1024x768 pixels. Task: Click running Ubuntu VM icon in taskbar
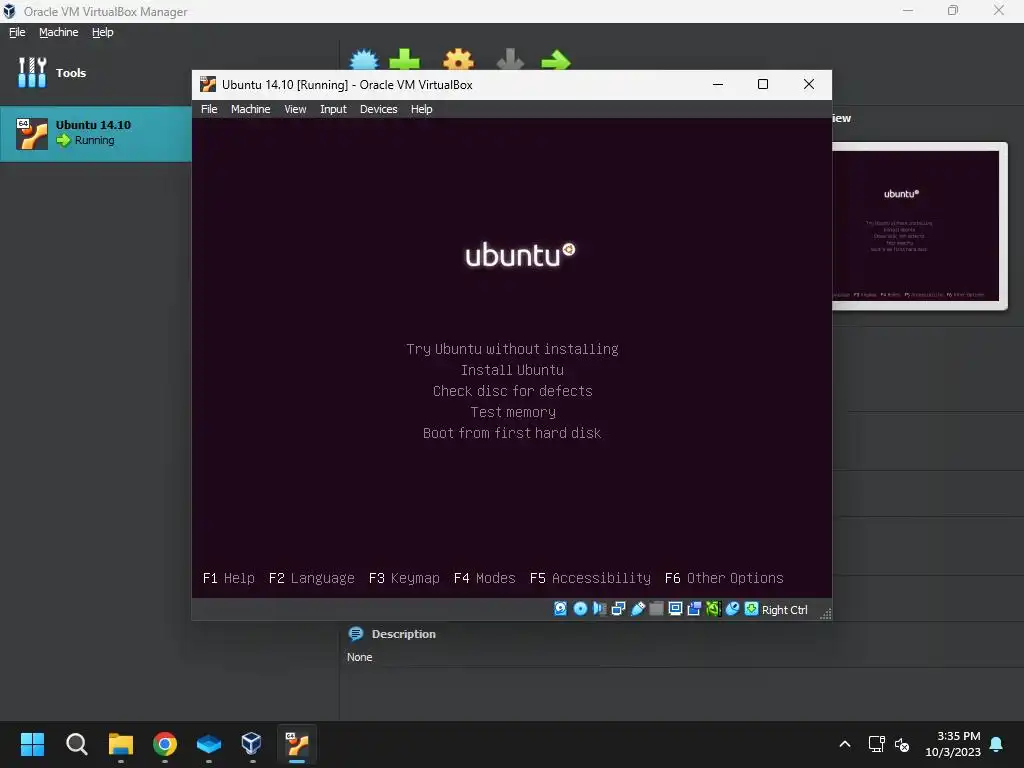click(x=297, y=744)
